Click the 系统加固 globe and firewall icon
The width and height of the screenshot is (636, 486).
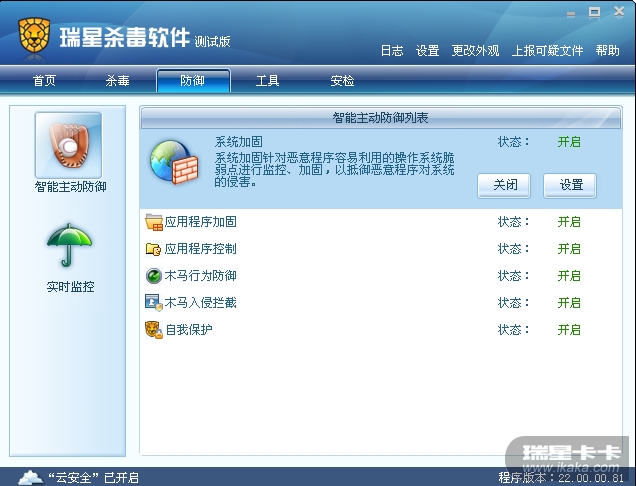pyautogui.click(x=174, y=163)
